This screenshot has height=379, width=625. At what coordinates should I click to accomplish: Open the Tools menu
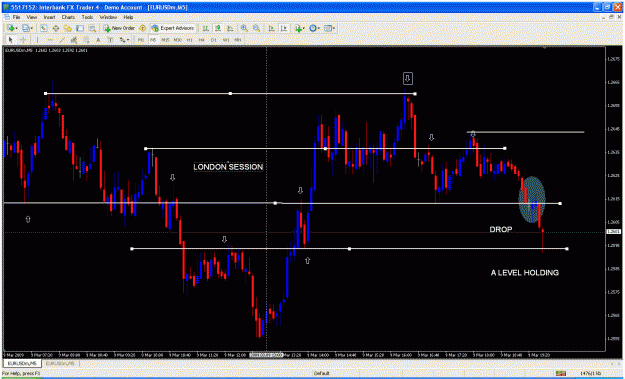87,18
